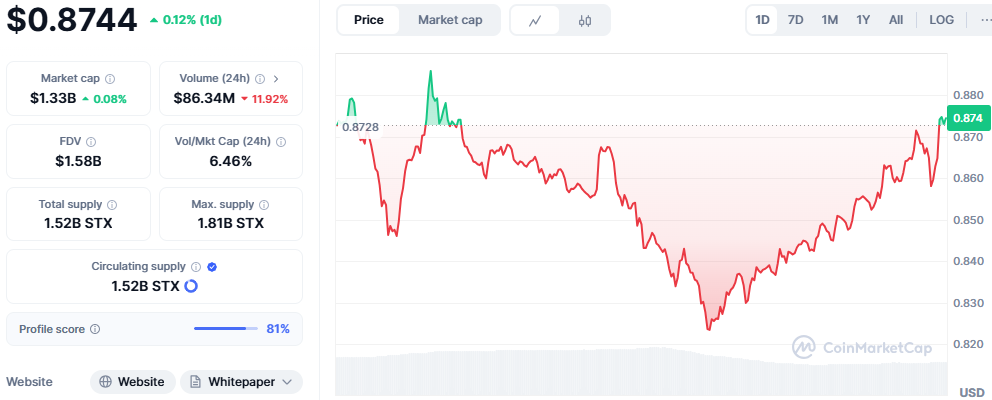Expand the Whitepaper dropdown

point(241,382)
